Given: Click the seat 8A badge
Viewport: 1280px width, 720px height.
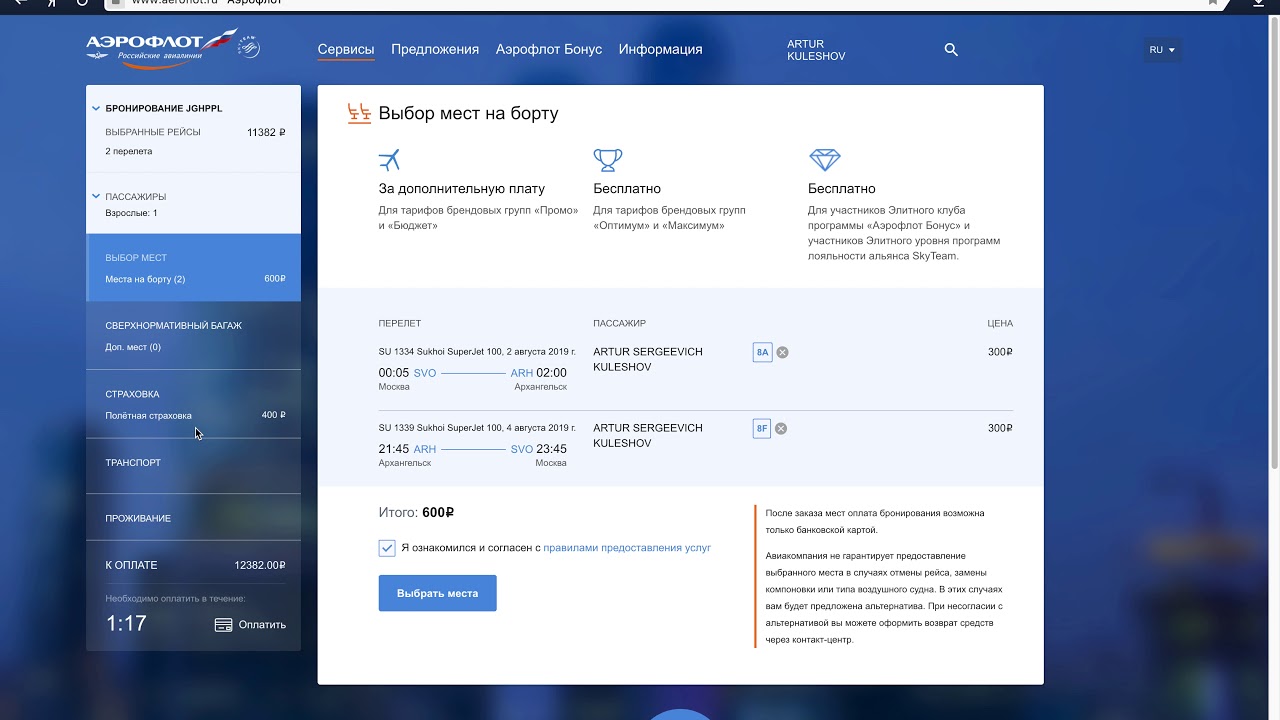Looking at the screenshot, I should tap(762, 352).
